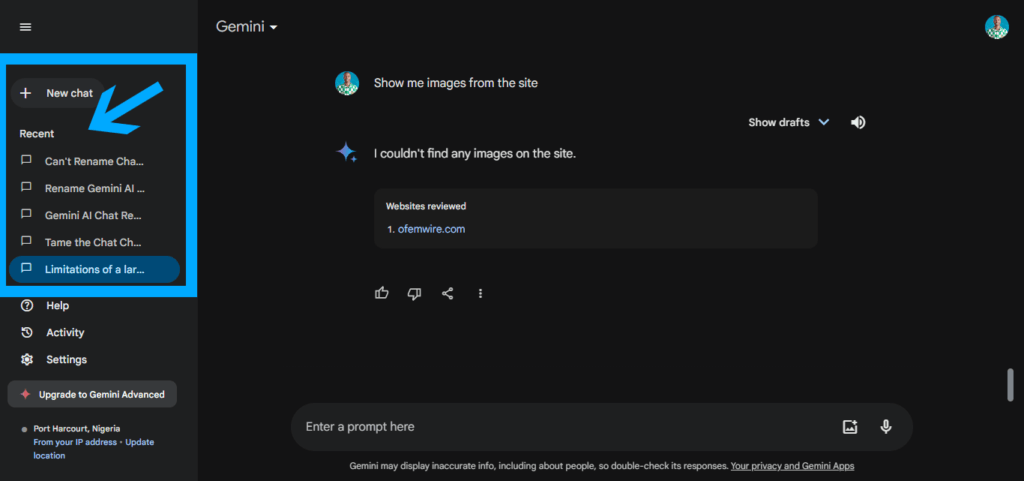The image size is (1024, 481).
Task: Open the three-dot more options menu
Action: [481, 294]
